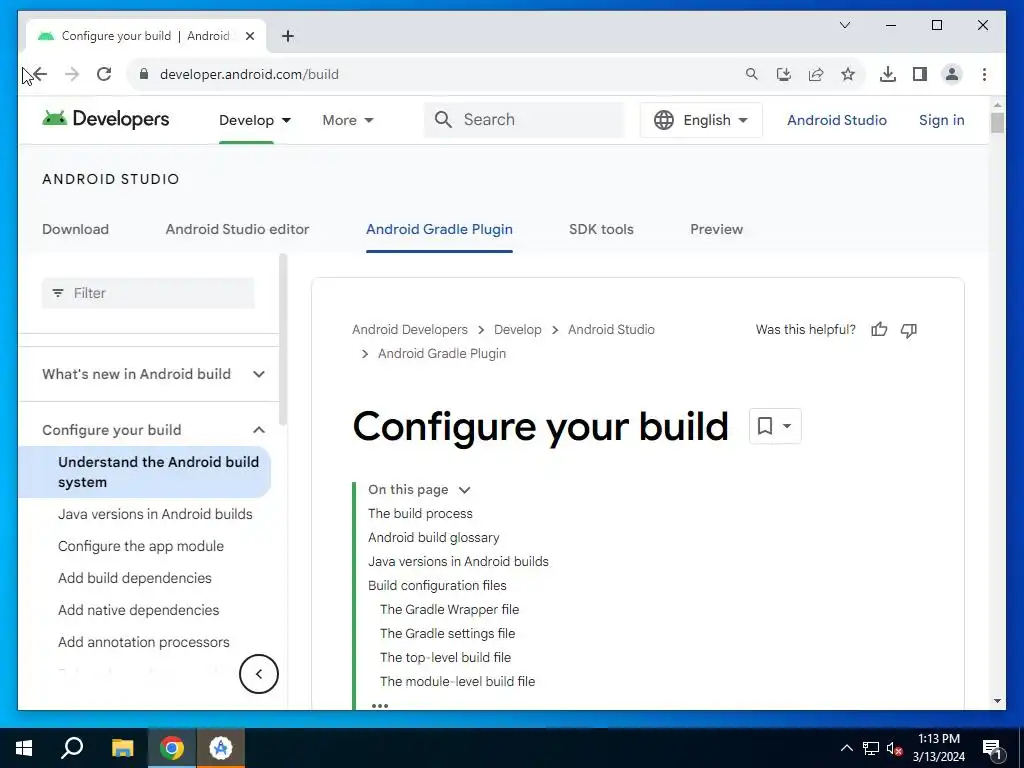
Task: Click the site Search box
Action: coord(524,120)
